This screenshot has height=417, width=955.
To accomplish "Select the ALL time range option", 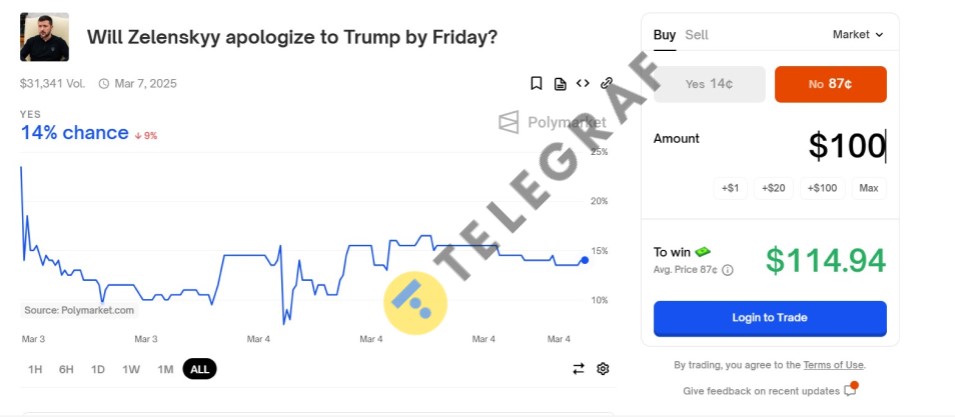I will (200, 369).
